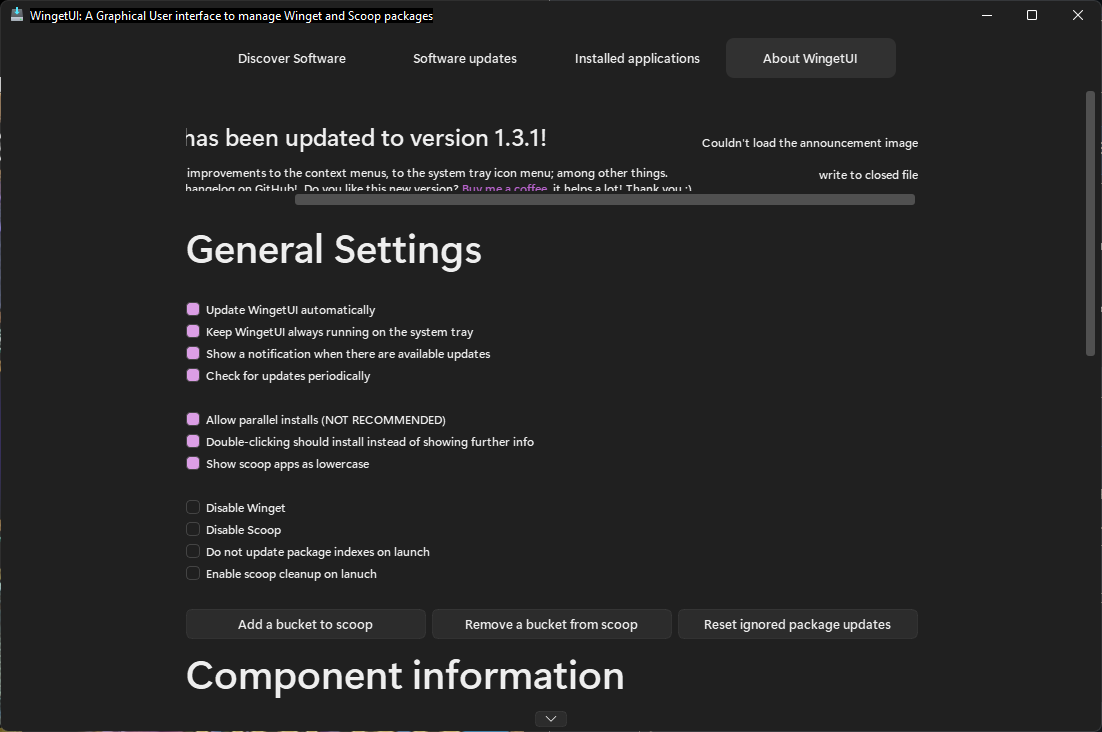
Task: Turn off showing scoop apps as lowercase
Action: point(192,463)
